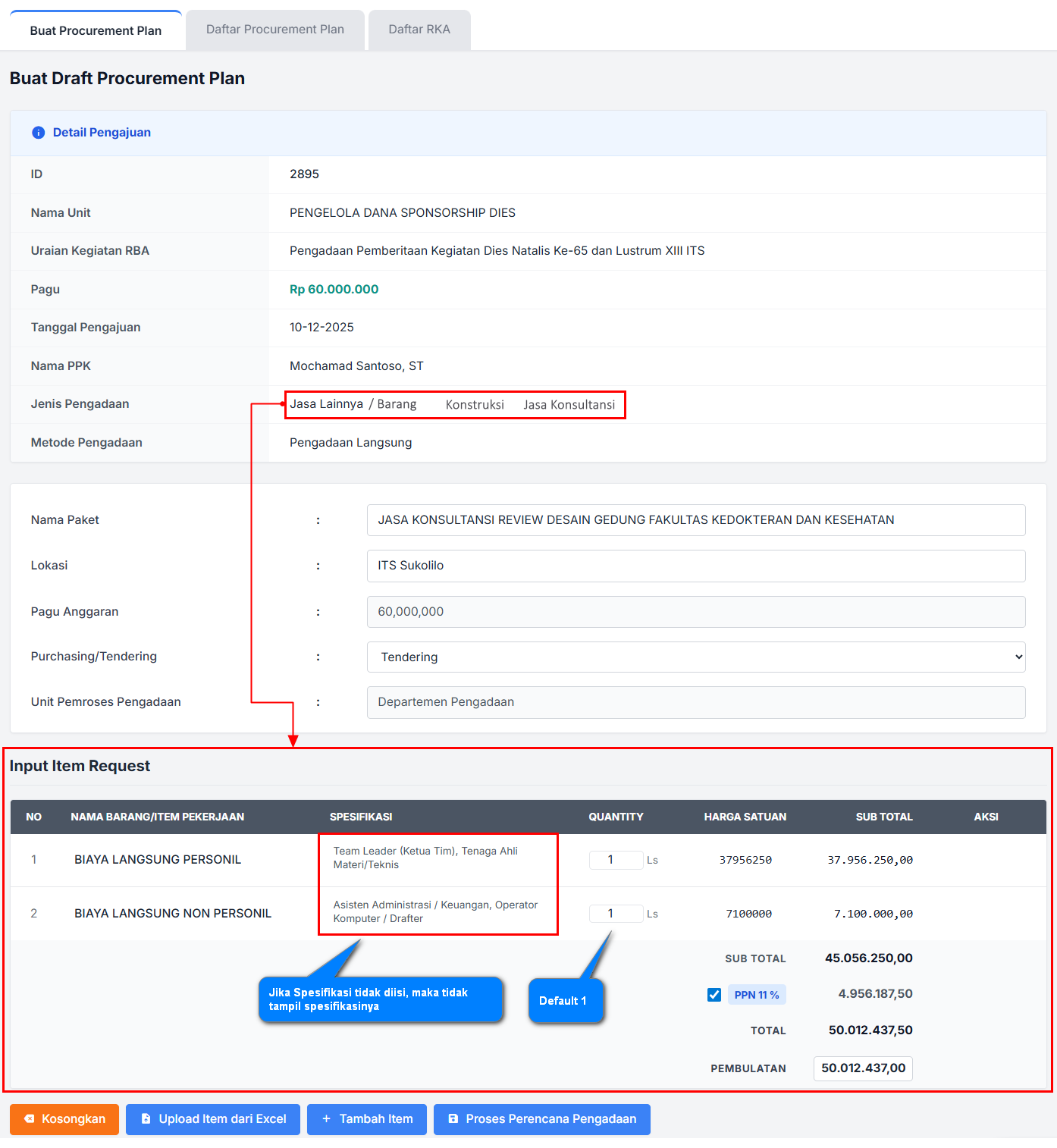Toggle the PPN 11% checkbox
The image size is (1057, 1148).
coord(714,995)
